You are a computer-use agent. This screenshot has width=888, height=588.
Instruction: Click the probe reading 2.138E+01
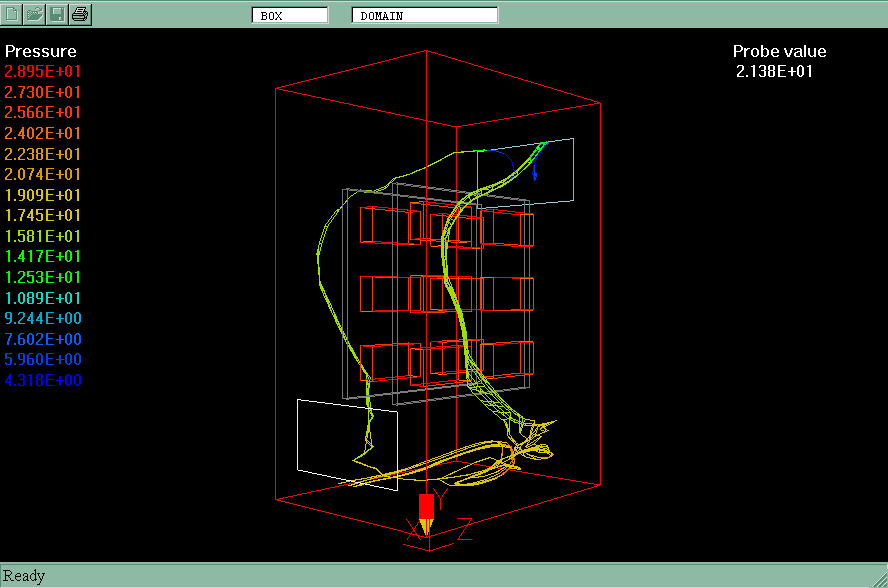click(774, 71)
